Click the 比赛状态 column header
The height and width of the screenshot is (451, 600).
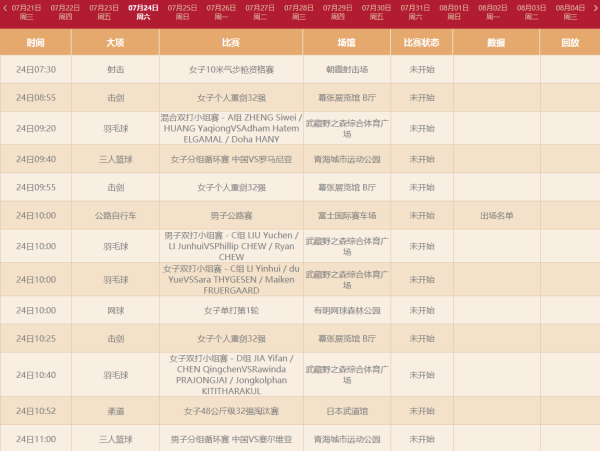[422, 42]
